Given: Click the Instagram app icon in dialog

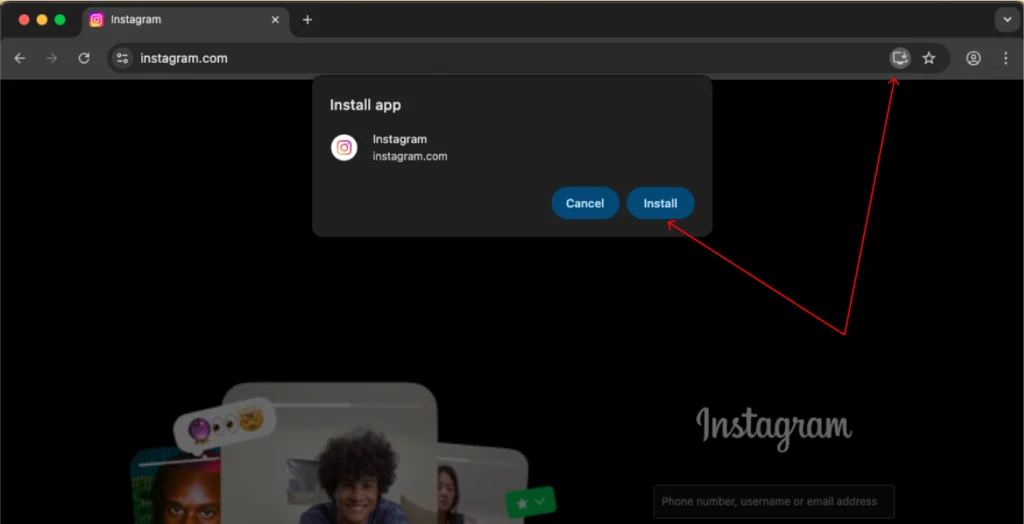Looking at the screenshot, I should click(x=344, y=148).
